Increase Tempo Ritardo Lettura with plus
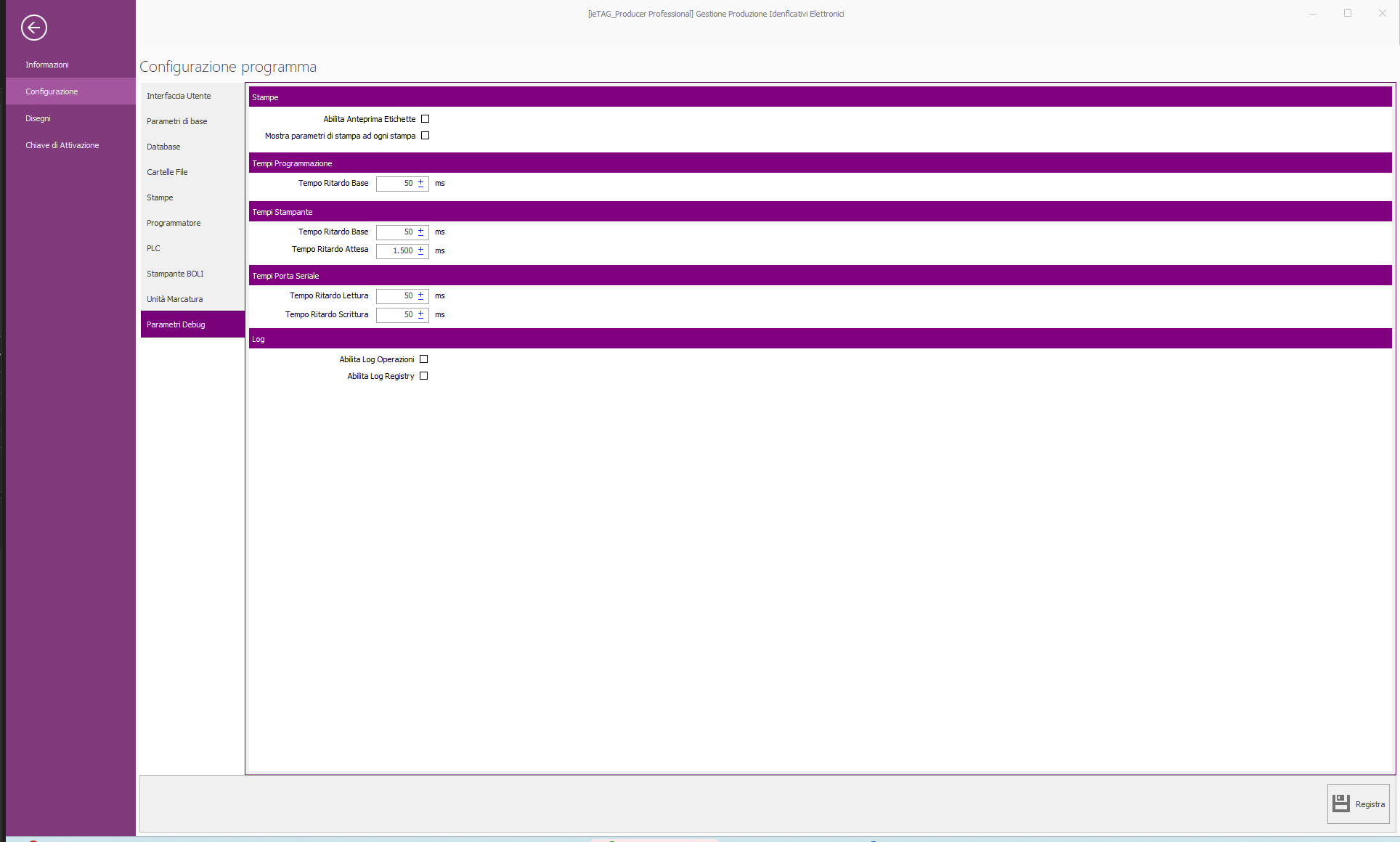Screen dimensions: 1400x842 coord(420,294)
